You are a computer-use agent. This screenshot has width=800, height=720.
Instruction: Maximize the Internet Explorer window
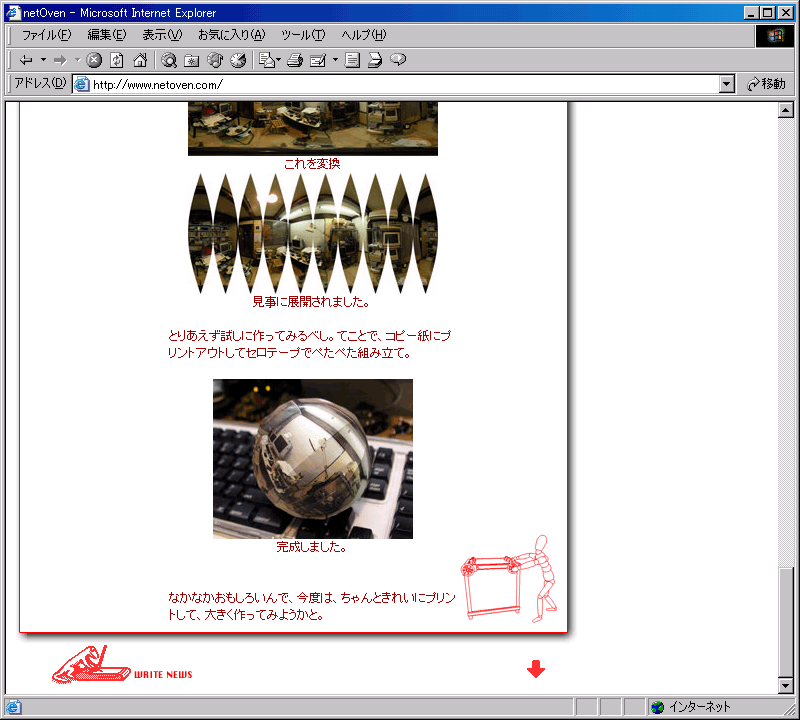point(767,13)
